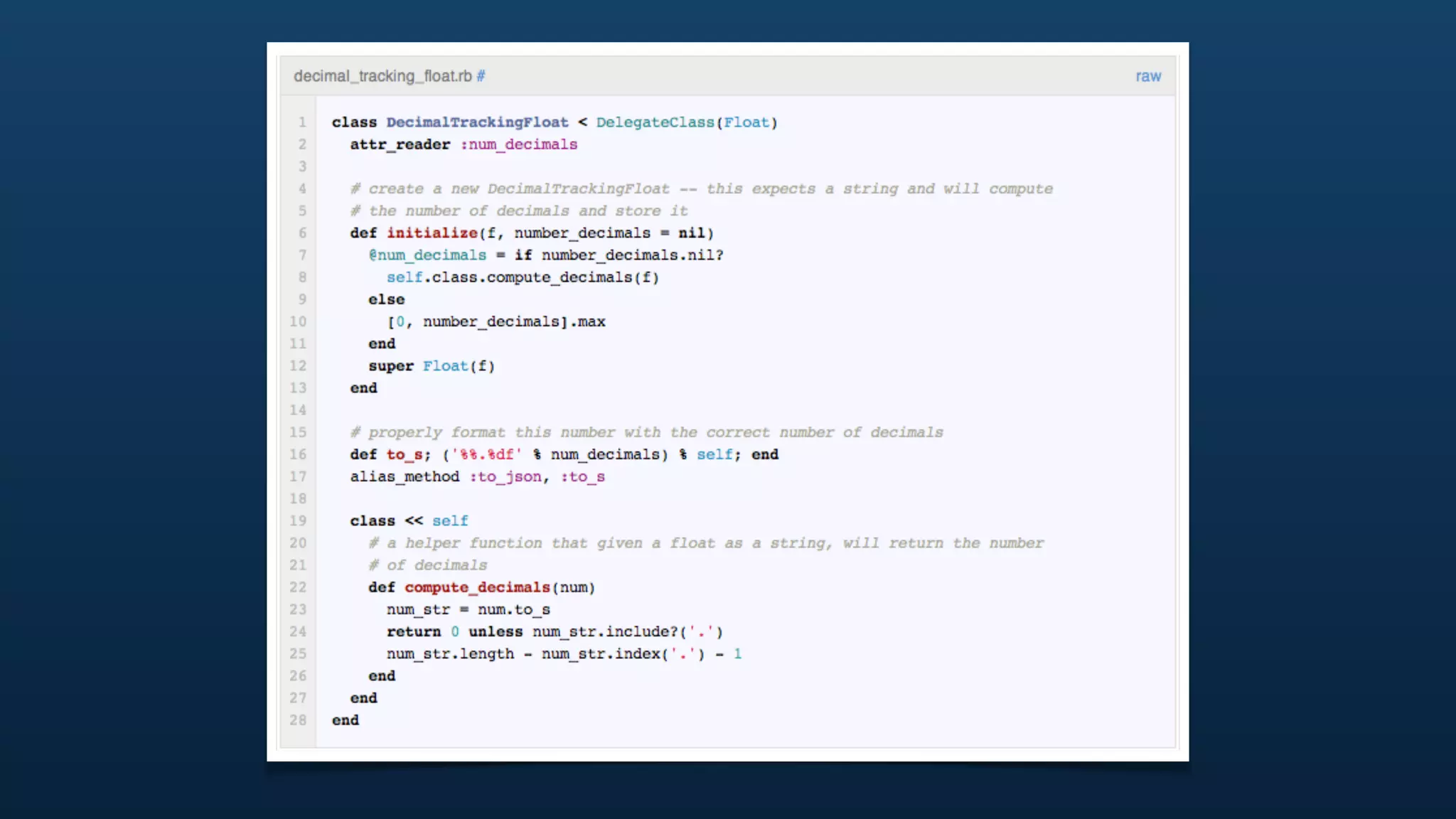Select line number 6 in gutter

[x=302, y=233]
